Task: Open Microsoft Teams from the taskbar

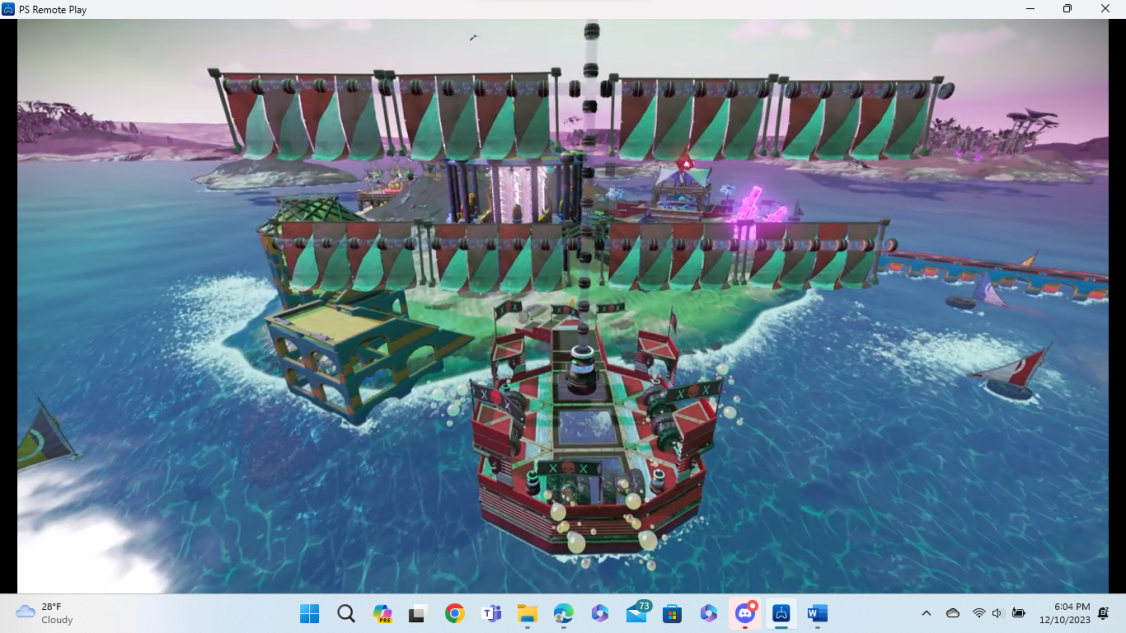Action: tap(491, 613)
